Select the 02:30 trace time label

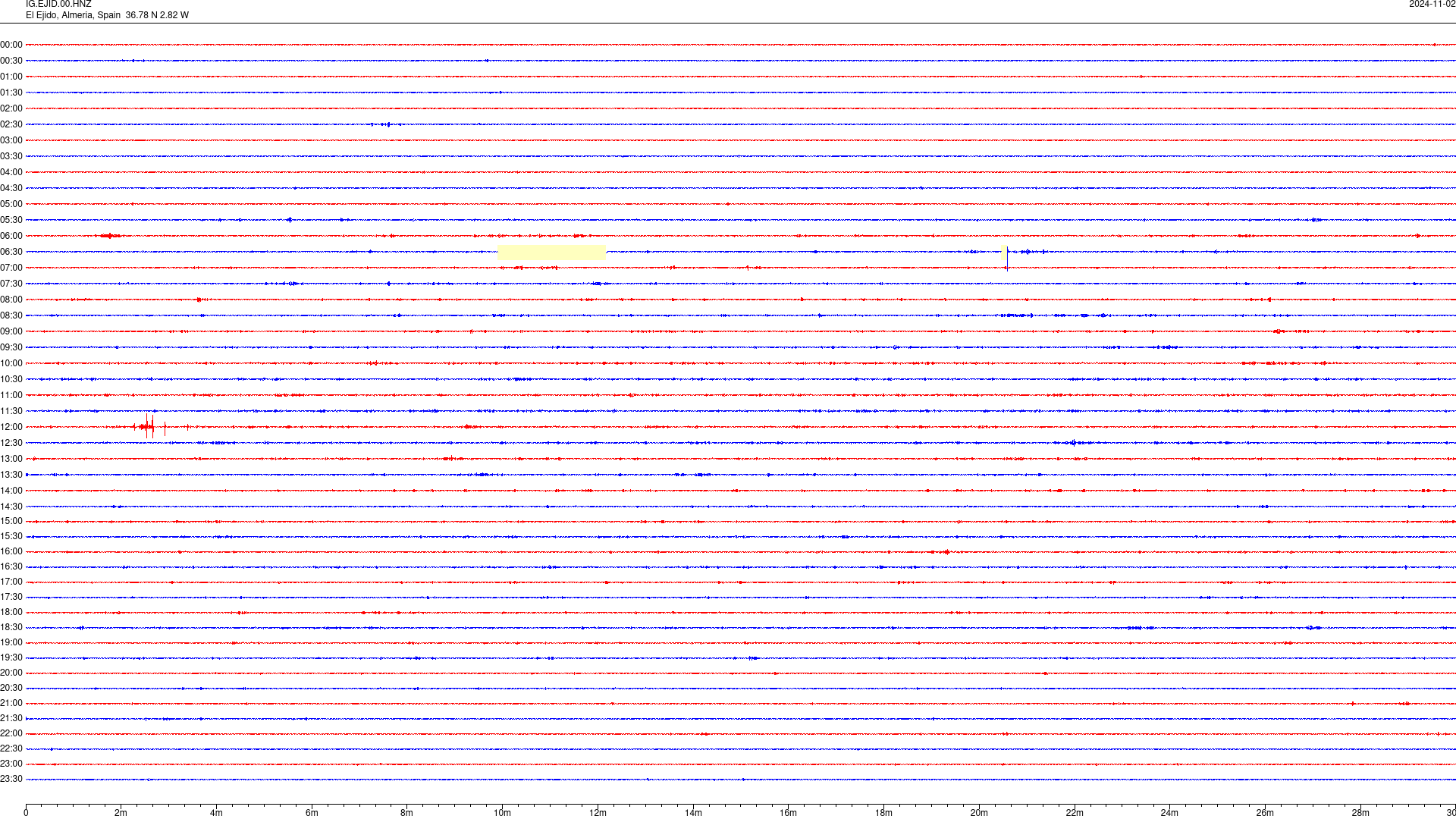point(11,124)
